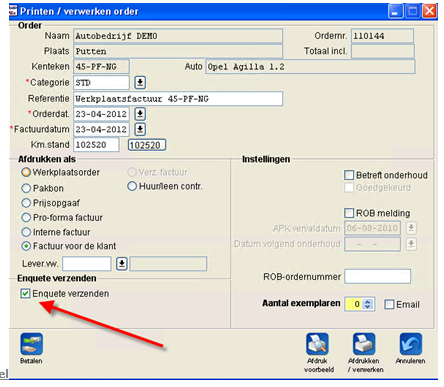Minimize the Printen / verwerken order window

[x=395, y=11]
